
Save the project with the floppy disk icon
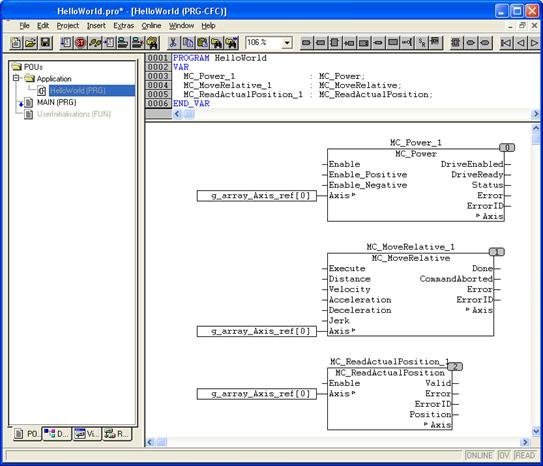pyautogui.click(x=46, y=43)
